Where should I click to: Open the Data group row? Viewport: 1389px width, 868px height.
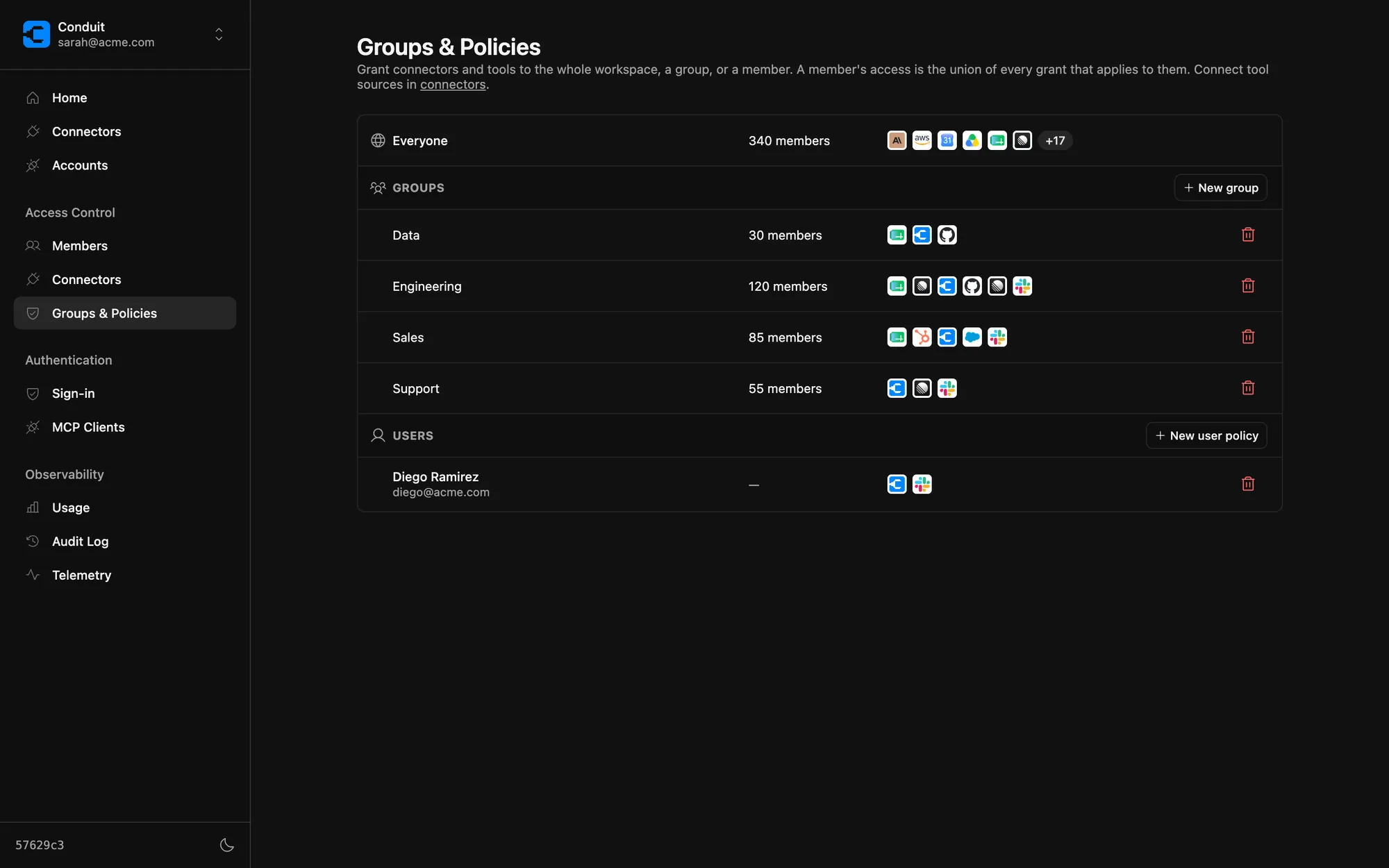pos(820,235)
